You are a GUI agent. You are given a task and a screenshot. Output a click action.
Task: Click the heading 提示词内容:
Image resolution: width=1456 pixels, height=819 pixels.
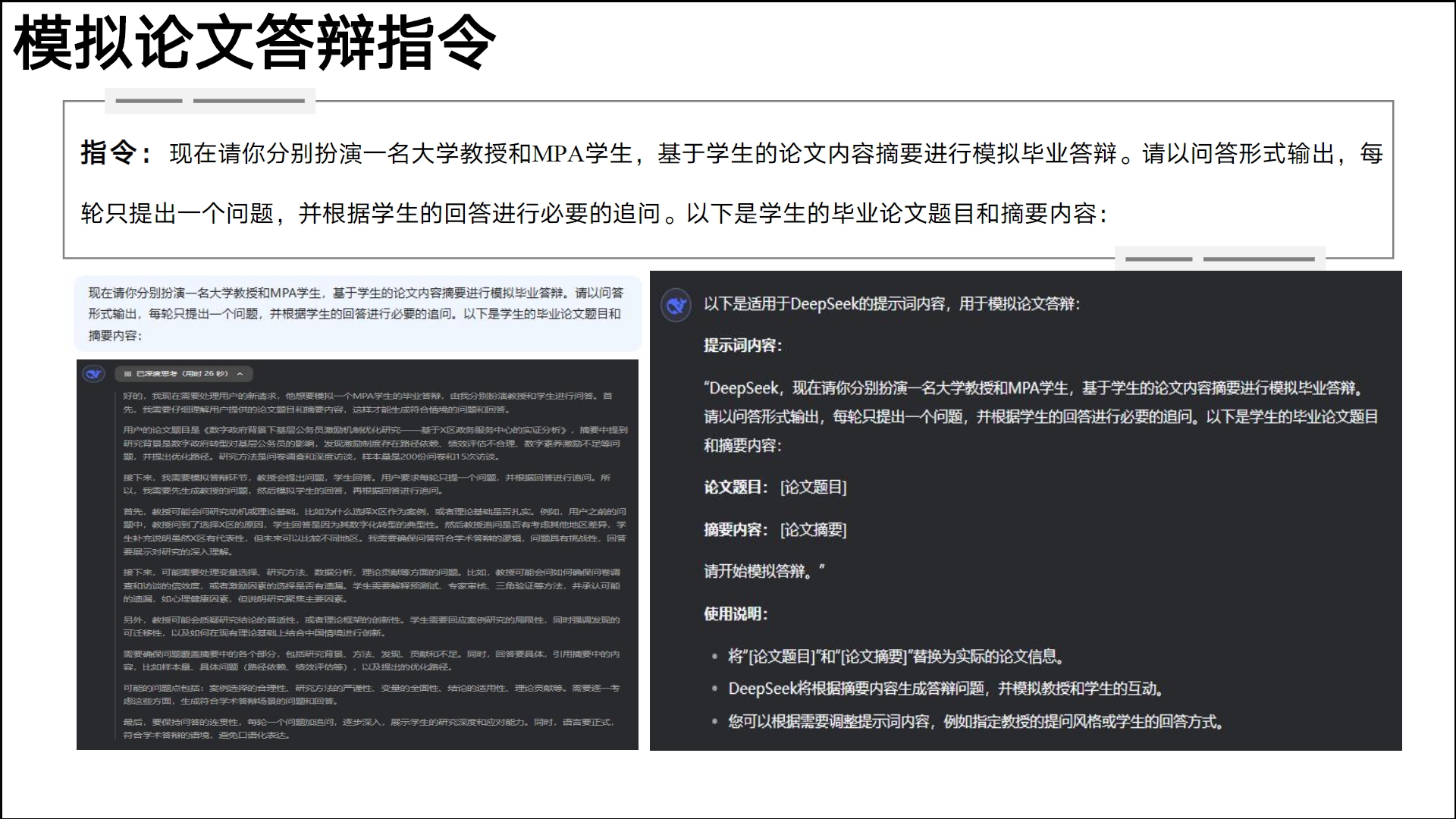pyautogui.click(x=742, y=346)
